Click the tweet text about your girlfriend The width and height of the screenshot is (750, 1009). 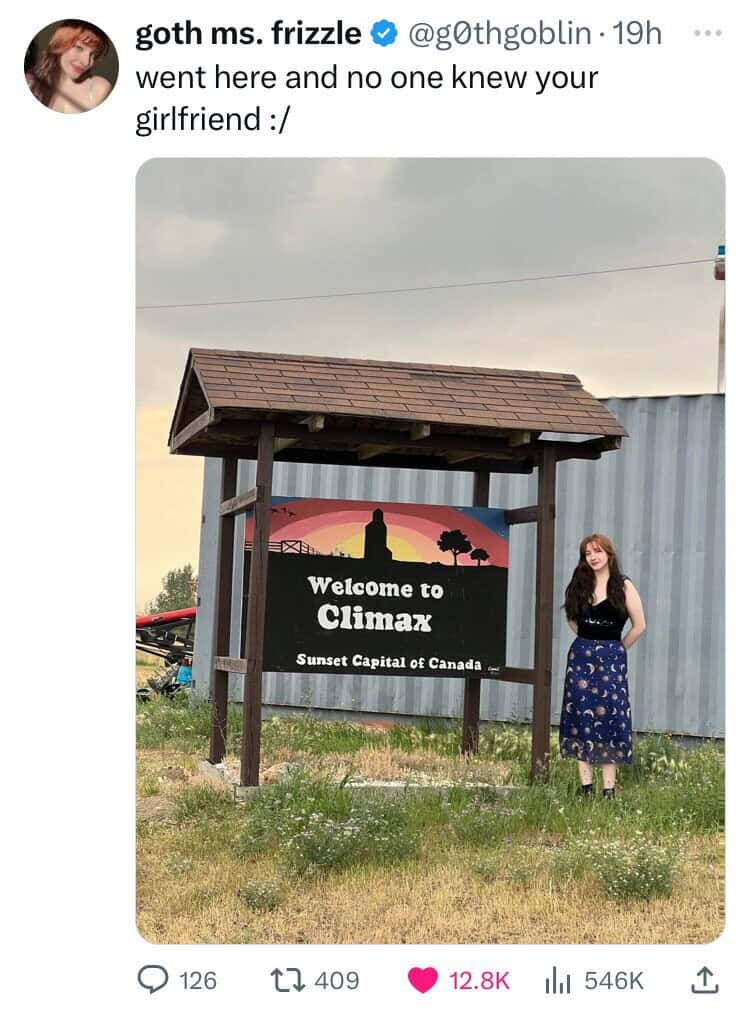(367, 98)
